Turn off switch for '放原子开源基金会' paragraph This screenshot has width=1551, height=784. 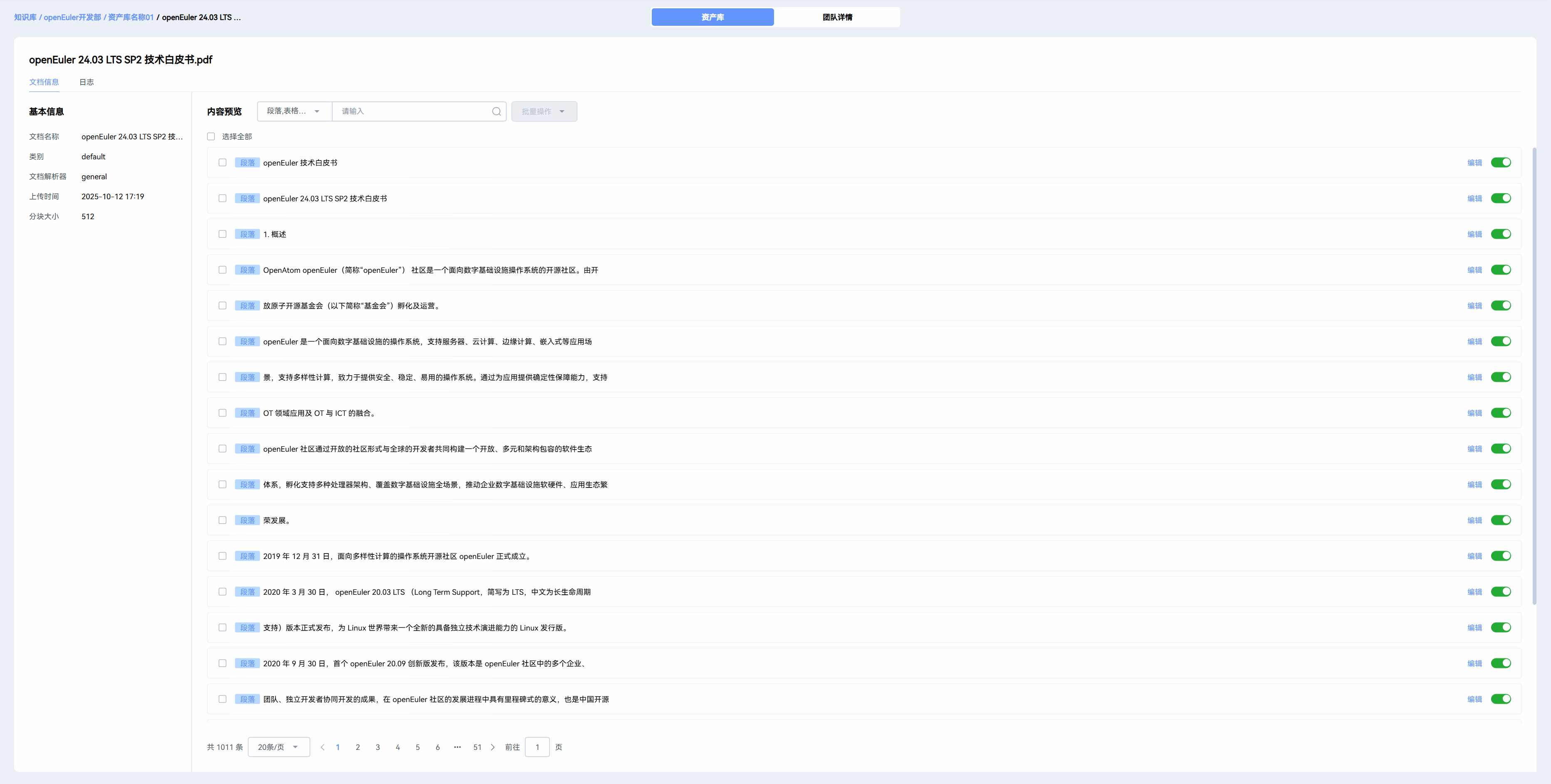[x=1501, y=305]
